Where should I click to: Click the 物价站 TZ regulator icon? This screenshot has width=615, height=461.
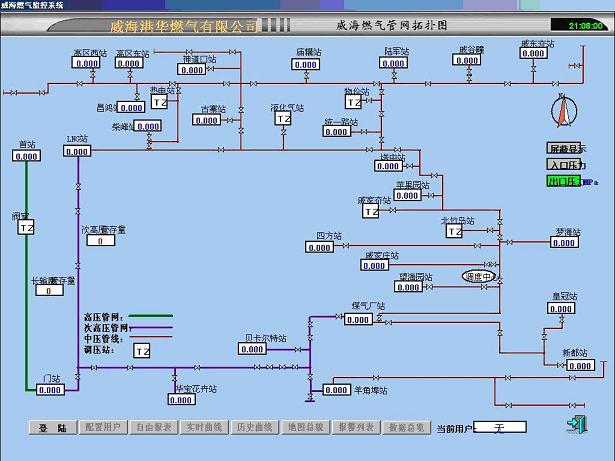(353, 102)
